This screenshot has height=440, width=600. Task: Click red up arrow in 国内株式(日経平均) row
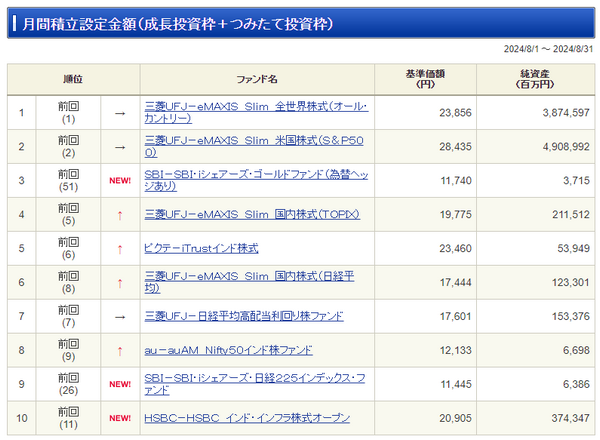120,284
